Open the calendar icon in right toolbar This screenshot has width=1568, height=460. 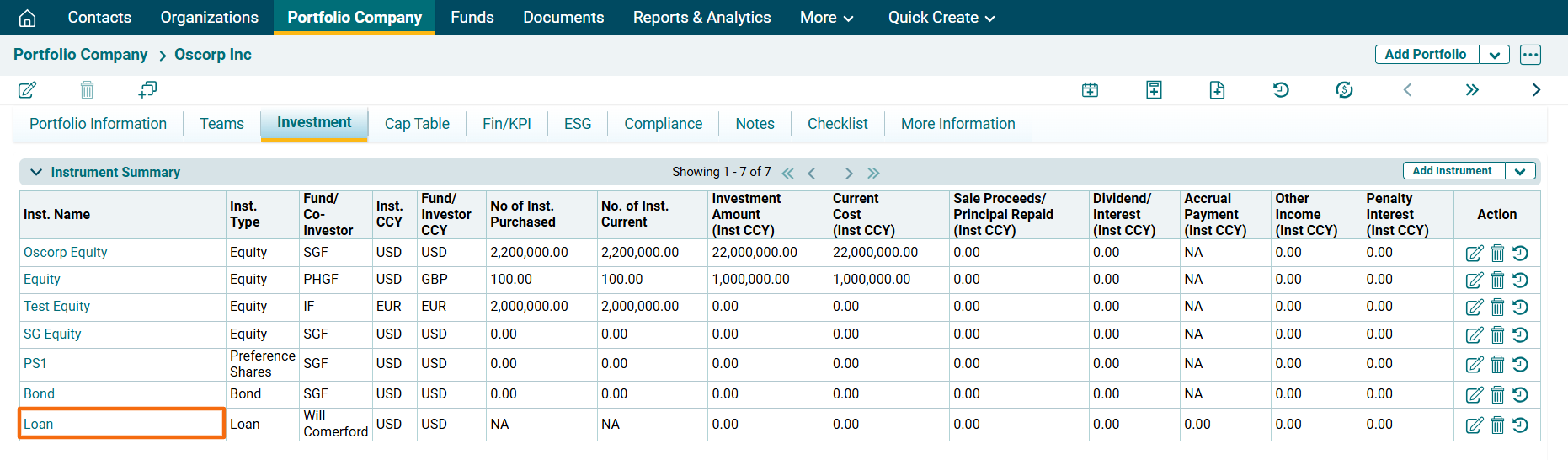(x=1090, y=89)
